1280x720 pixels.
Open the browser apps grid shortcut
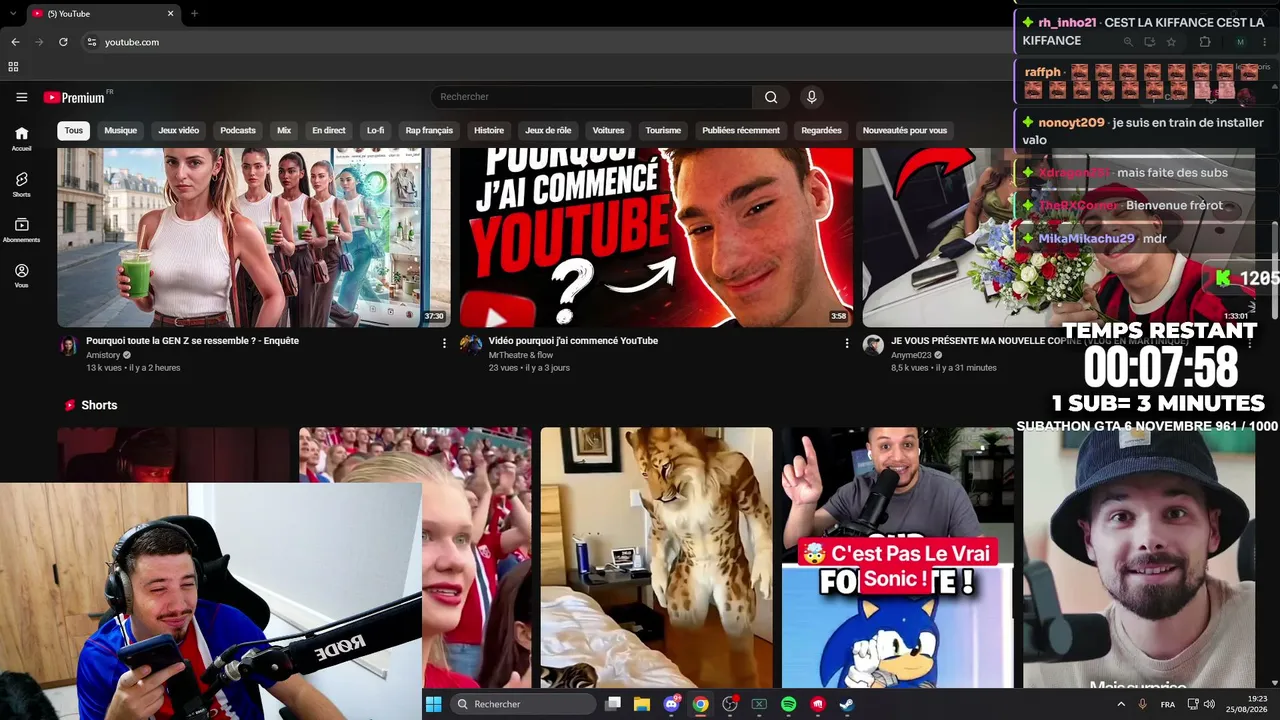click(x=13, y=67)
